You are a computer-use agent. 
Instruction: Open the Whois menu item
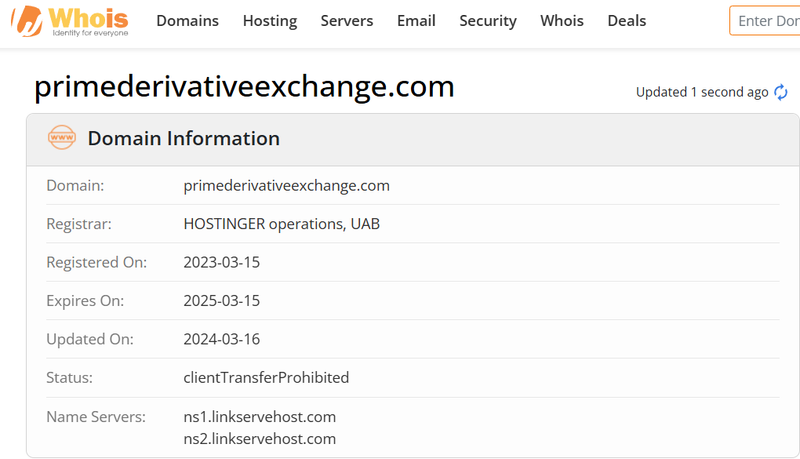562,21
